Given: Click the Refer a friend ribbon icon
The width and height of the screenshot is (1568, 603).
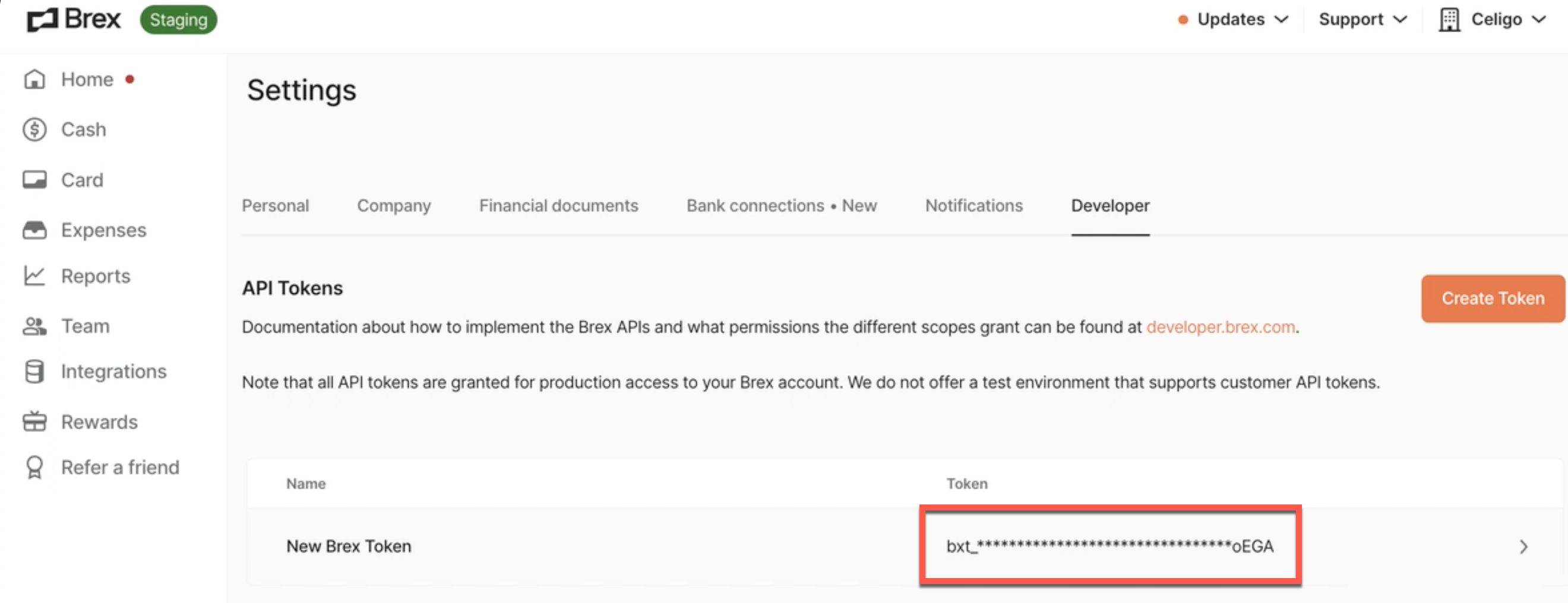Looking at the screenshot, I should tap(34, 467).
